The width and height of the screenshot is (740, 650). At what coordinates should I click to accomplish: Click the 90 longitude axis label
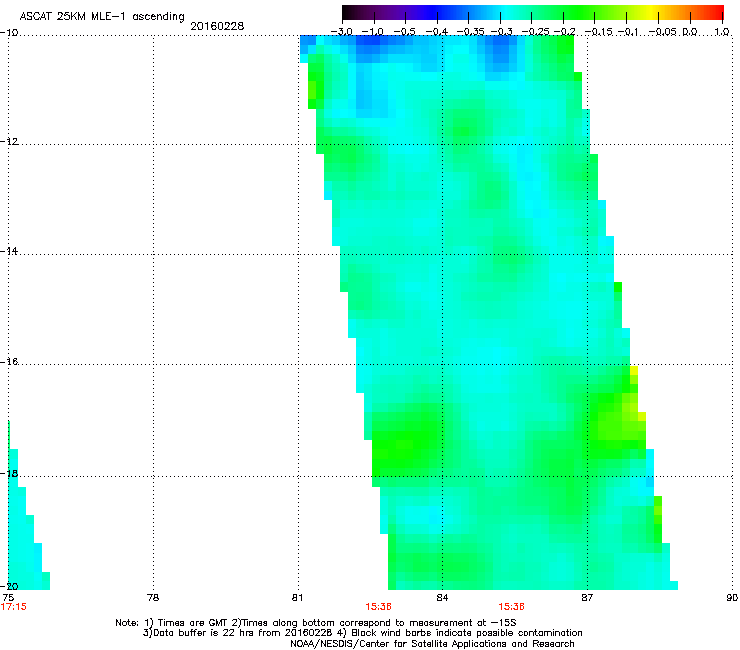(x=732, y=598)
